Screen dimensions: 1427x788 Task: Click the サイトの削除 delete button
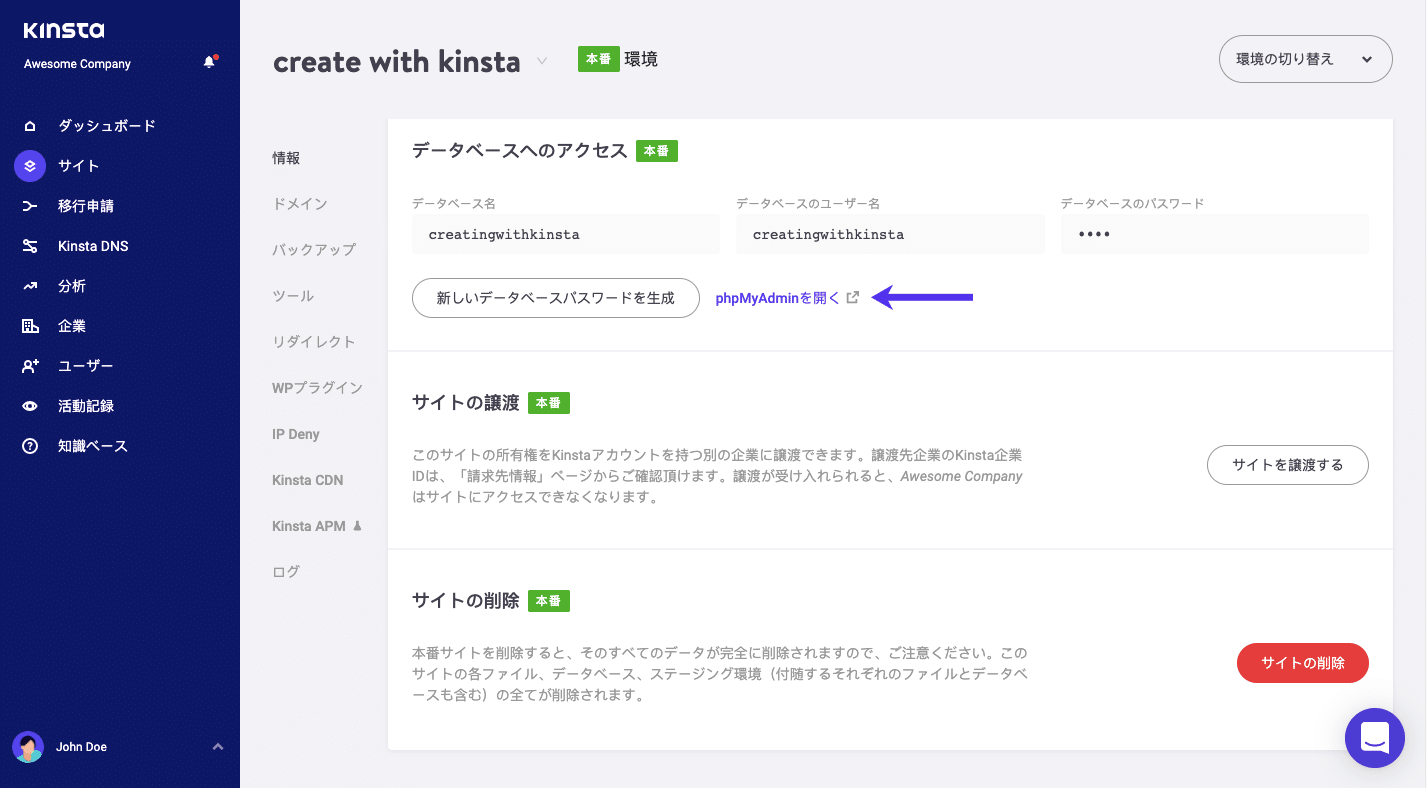click(1302, 663)
